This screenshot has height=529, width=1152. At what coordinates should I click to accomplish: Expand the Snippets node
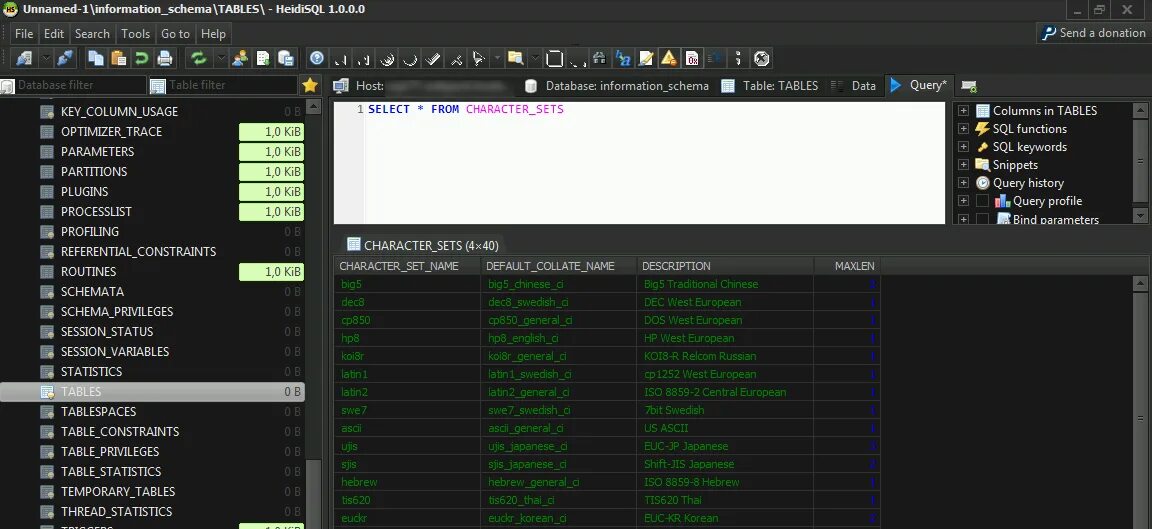[963, 165]
